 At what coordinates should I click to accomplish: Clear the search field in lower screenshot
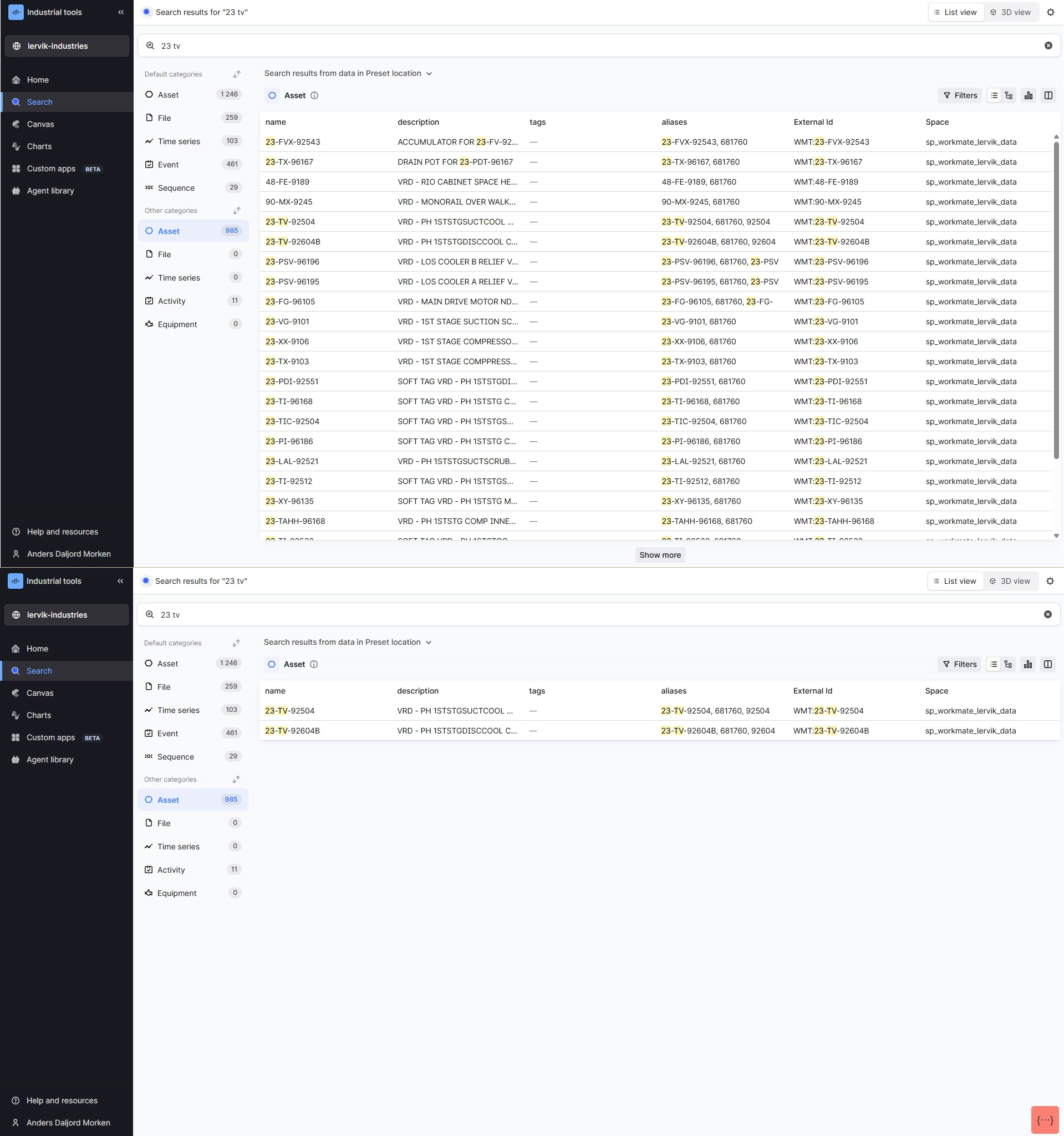(1047, 615)
